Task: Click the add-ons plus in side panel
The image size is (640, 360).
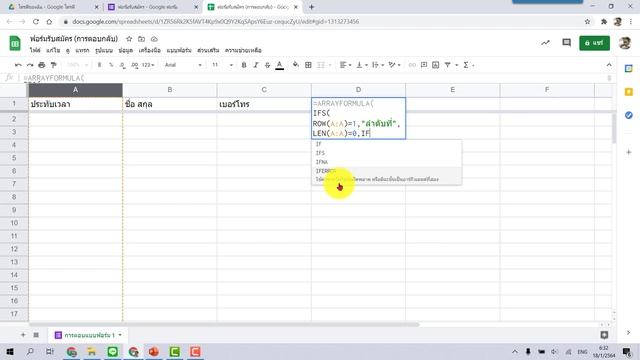Action: 629,152
